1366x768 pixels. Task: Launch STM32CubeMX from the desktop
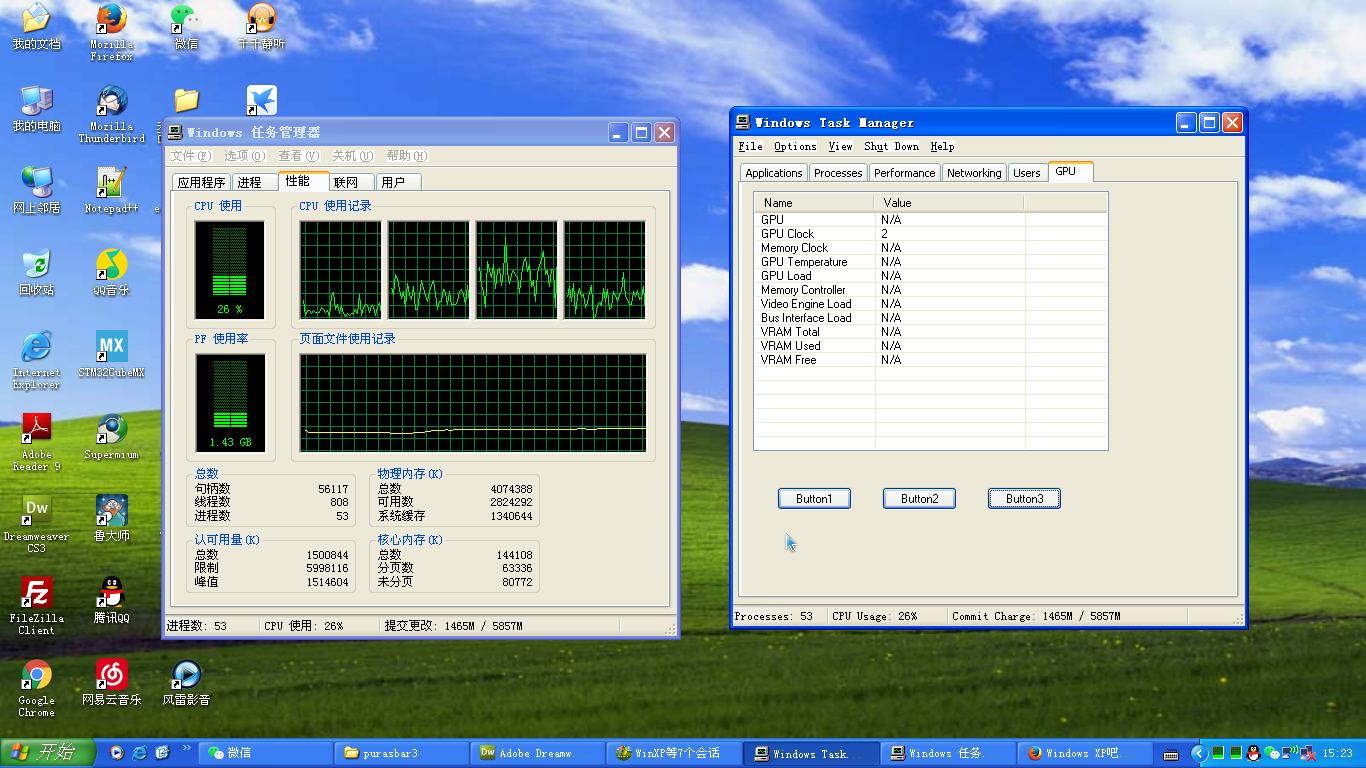click(111, 347)
